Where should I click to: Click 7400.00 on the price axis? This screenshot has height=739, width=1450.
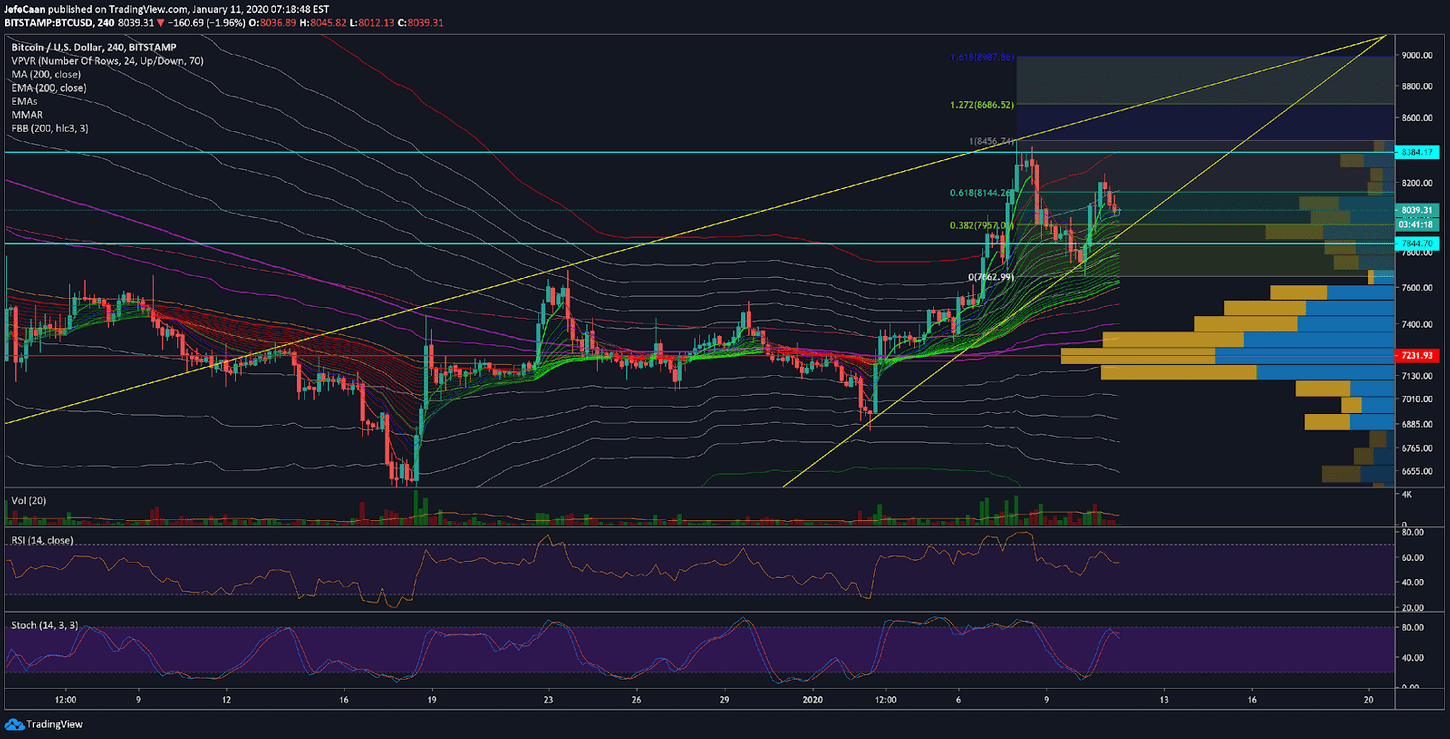point(1417,326)
